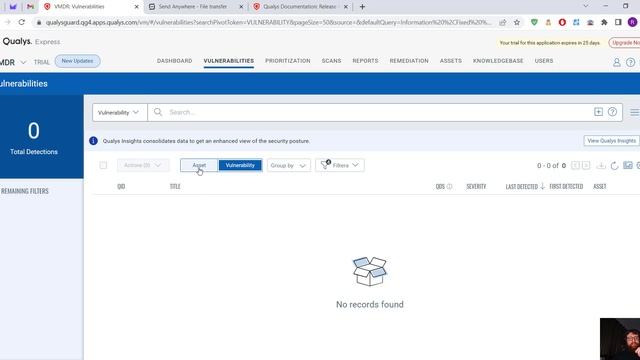
Task: Switch to the Qualys Documentation browser tab
Action: pyautogui.click(x=299, y=7)
